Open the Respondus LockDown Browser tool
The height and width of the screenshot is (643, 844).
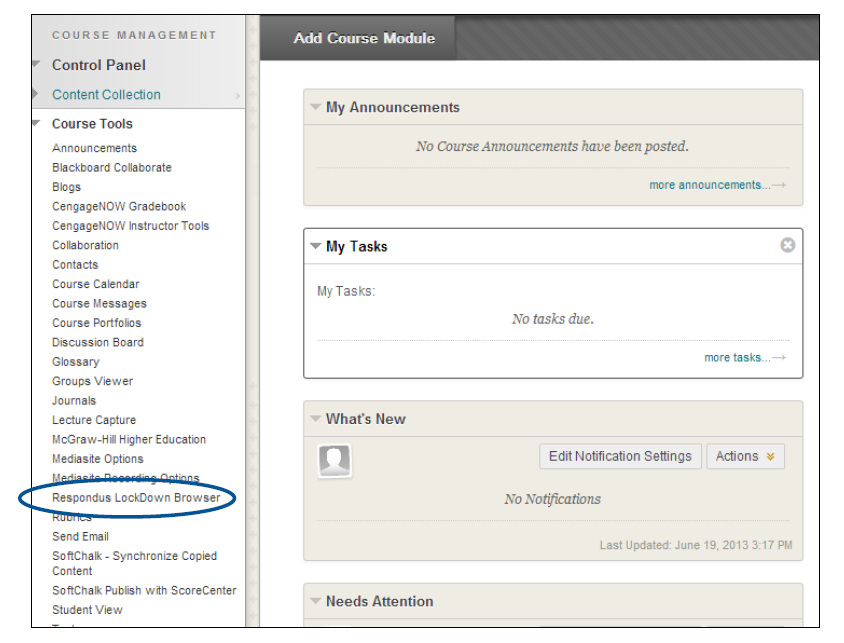pos(136,497)
